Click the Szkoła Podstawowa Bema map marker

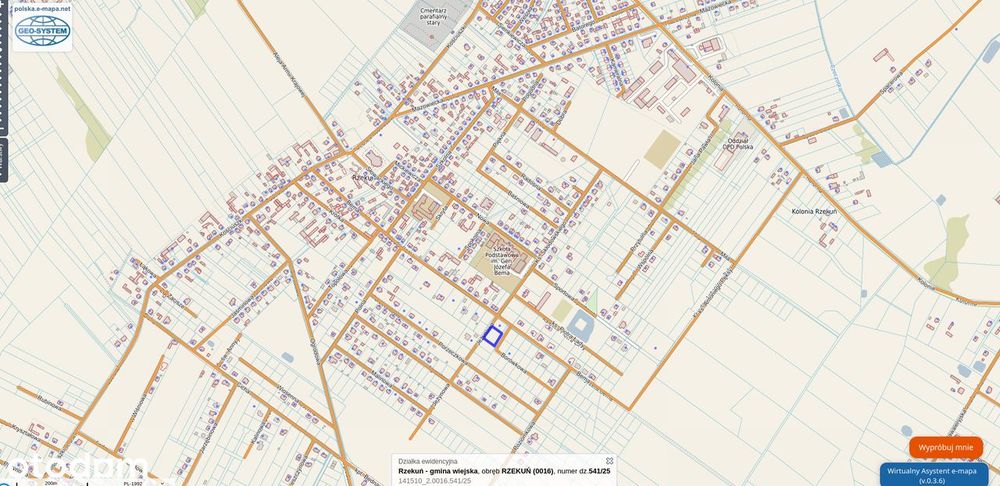(x=503, y=259)
